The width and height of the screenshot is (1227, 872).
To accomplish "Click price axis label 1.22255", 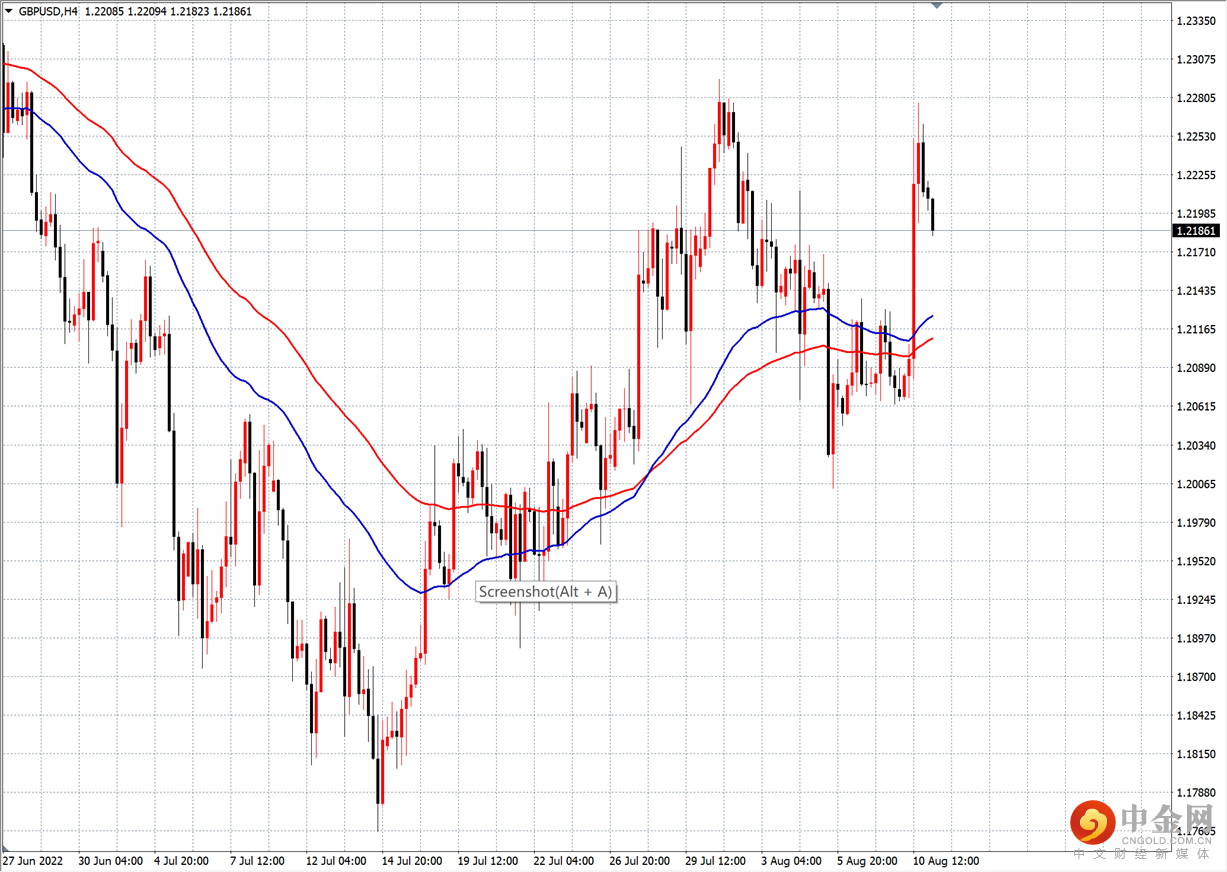I will tap(1196, 175).
